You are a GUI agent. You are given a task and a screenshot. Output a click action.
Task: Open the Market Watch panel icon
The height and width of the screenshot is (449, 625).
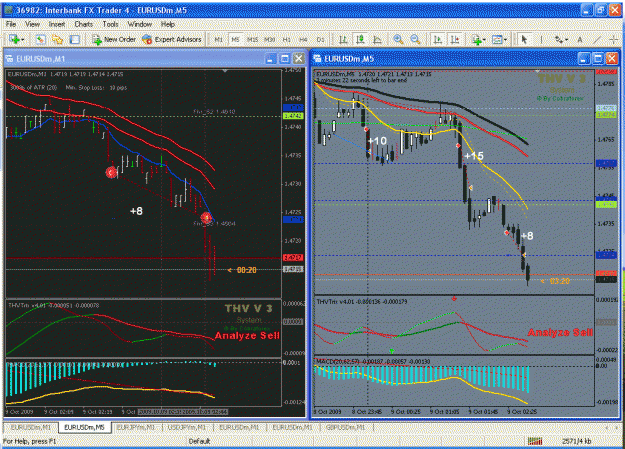40,39
